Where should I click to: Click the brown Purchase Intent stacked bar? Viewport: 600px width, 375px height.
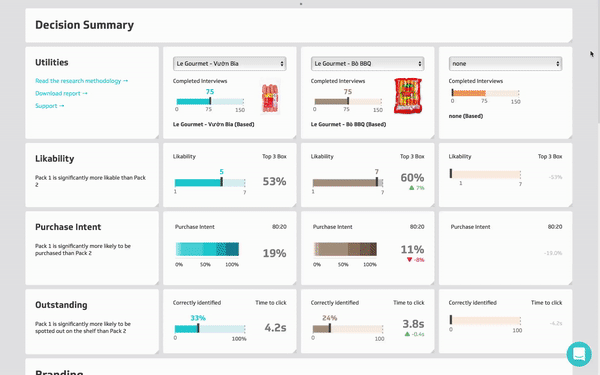click(x=345, y=249)
